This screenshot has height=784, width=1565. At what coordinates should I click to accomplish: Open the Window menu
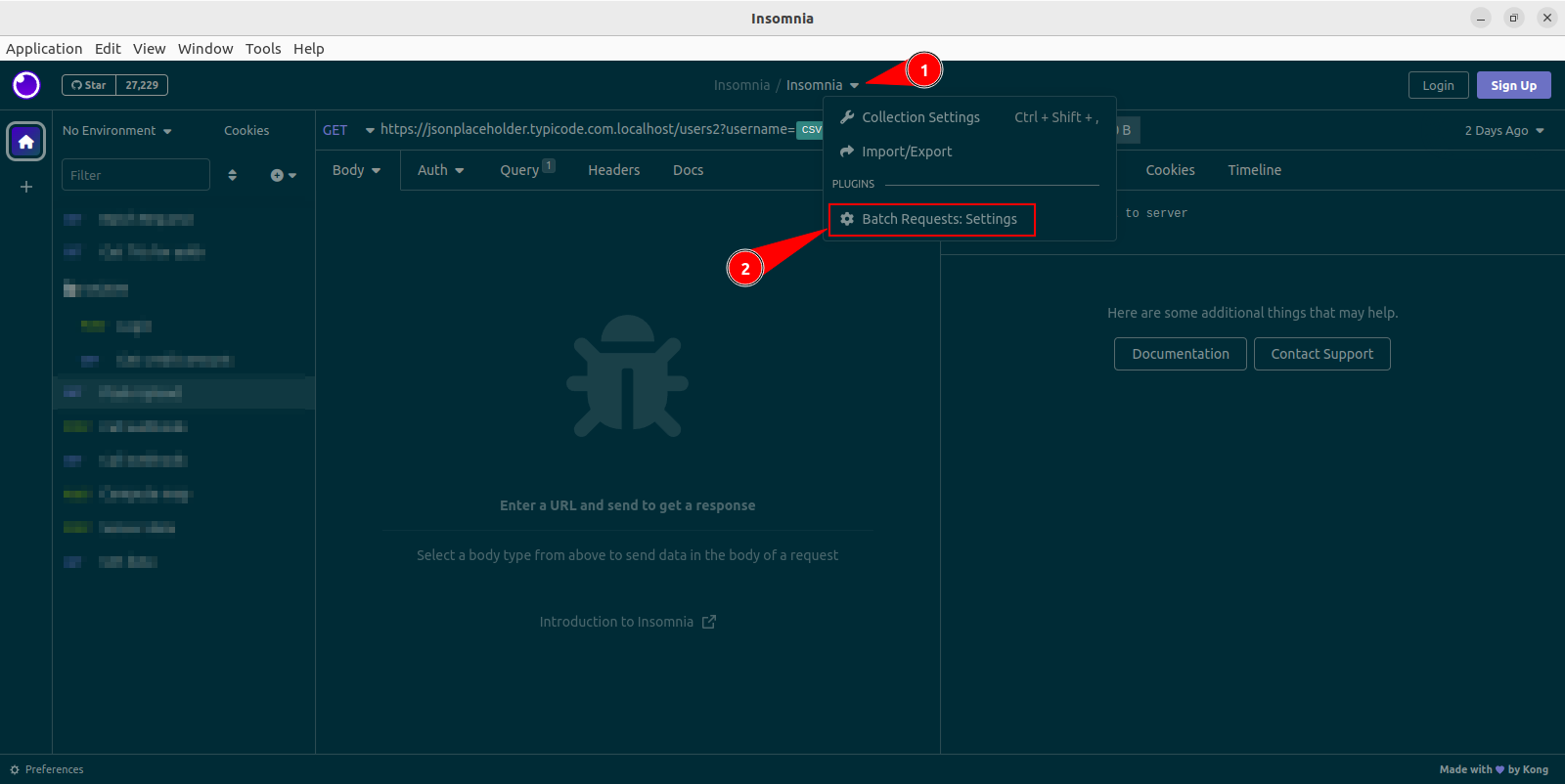click(205, 49)
